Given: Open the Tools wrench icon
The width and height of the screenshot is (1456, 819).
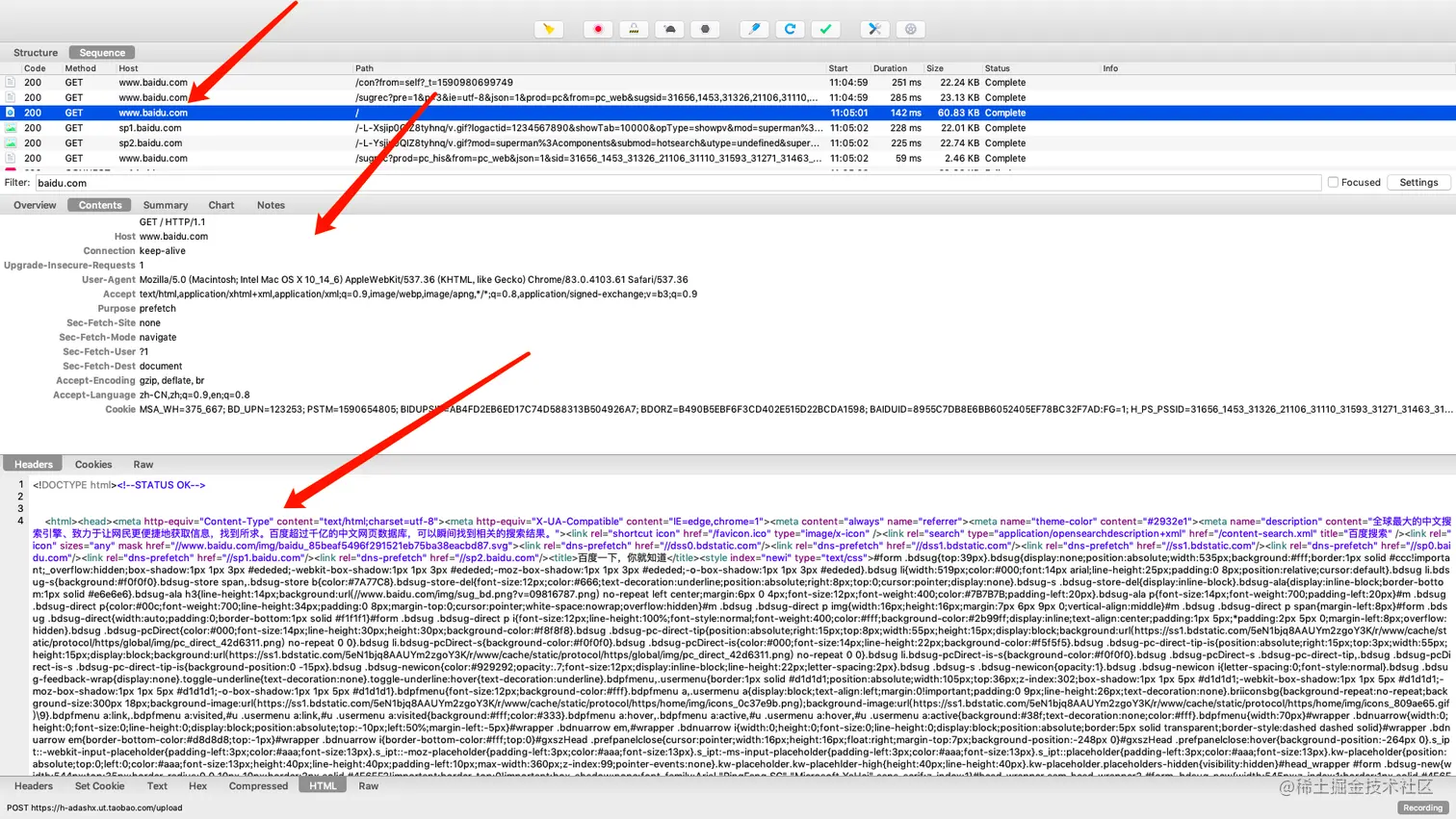Looking at the screenshot, I should pyautogui.click(x=874, y=29).
